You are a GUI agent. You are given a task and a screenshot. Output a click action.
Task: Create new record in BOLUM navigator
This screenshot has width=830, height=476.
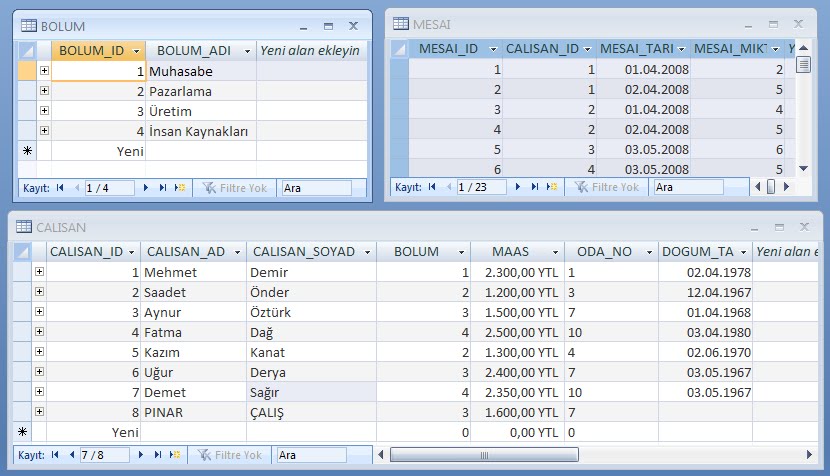click(180, 187)
